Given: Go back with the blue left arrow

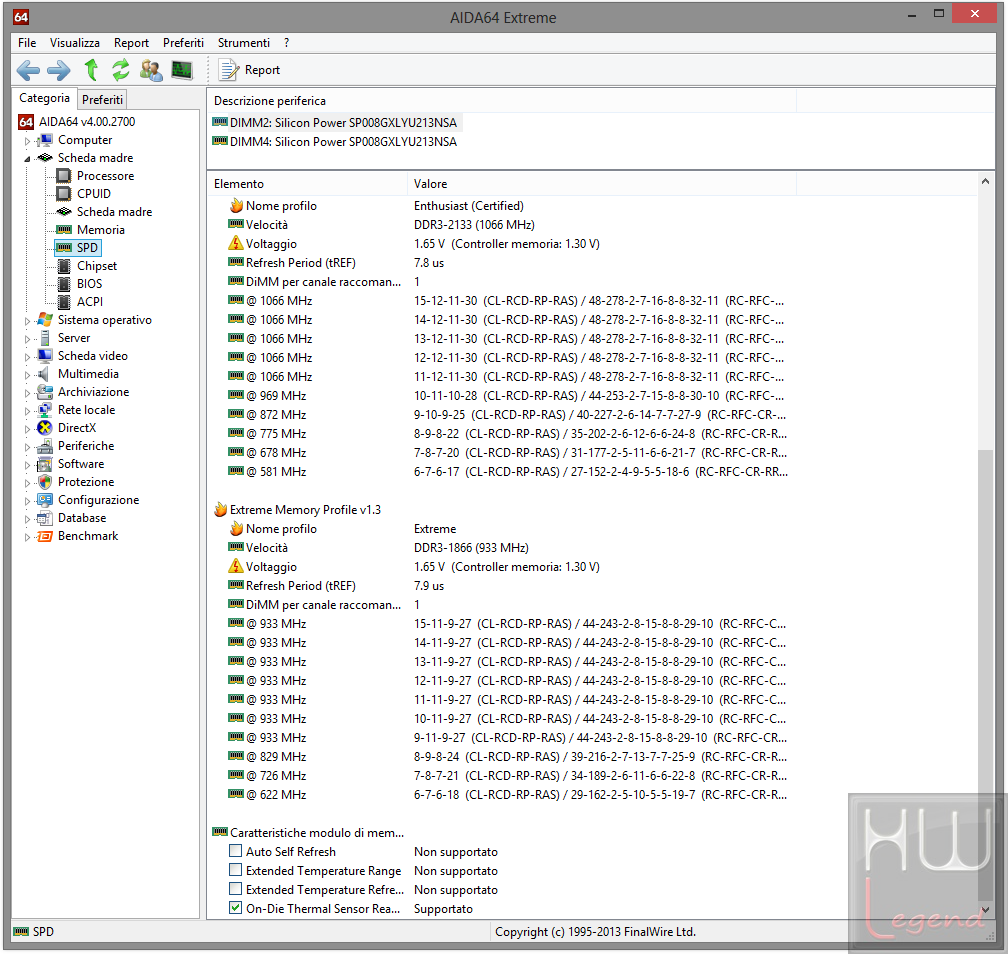Looking at the screenshot, I should tap(28, 70).
